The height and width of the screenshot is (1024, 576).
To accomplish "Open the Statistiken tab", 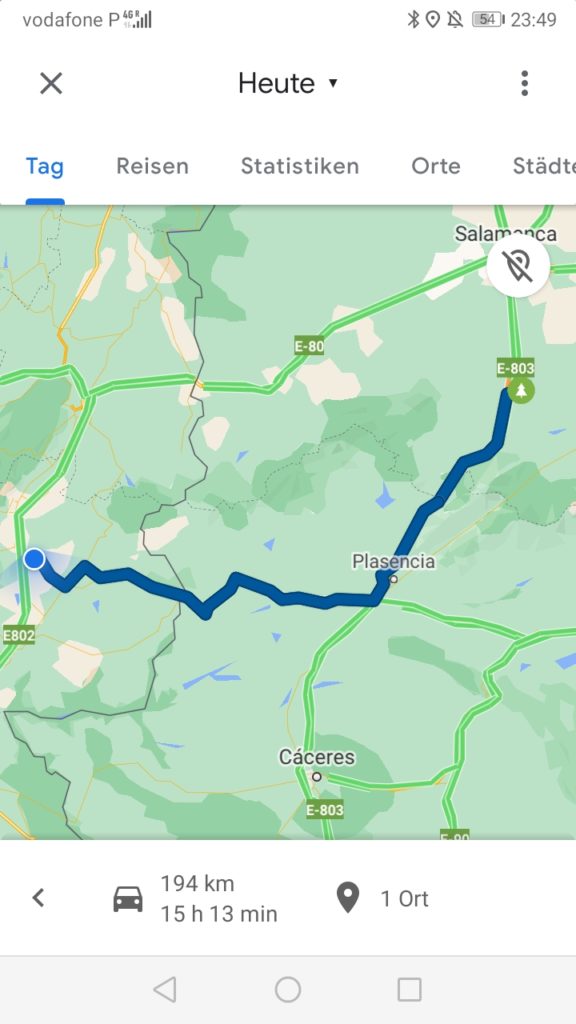I will pyautogui.click(x=300, y=166).
